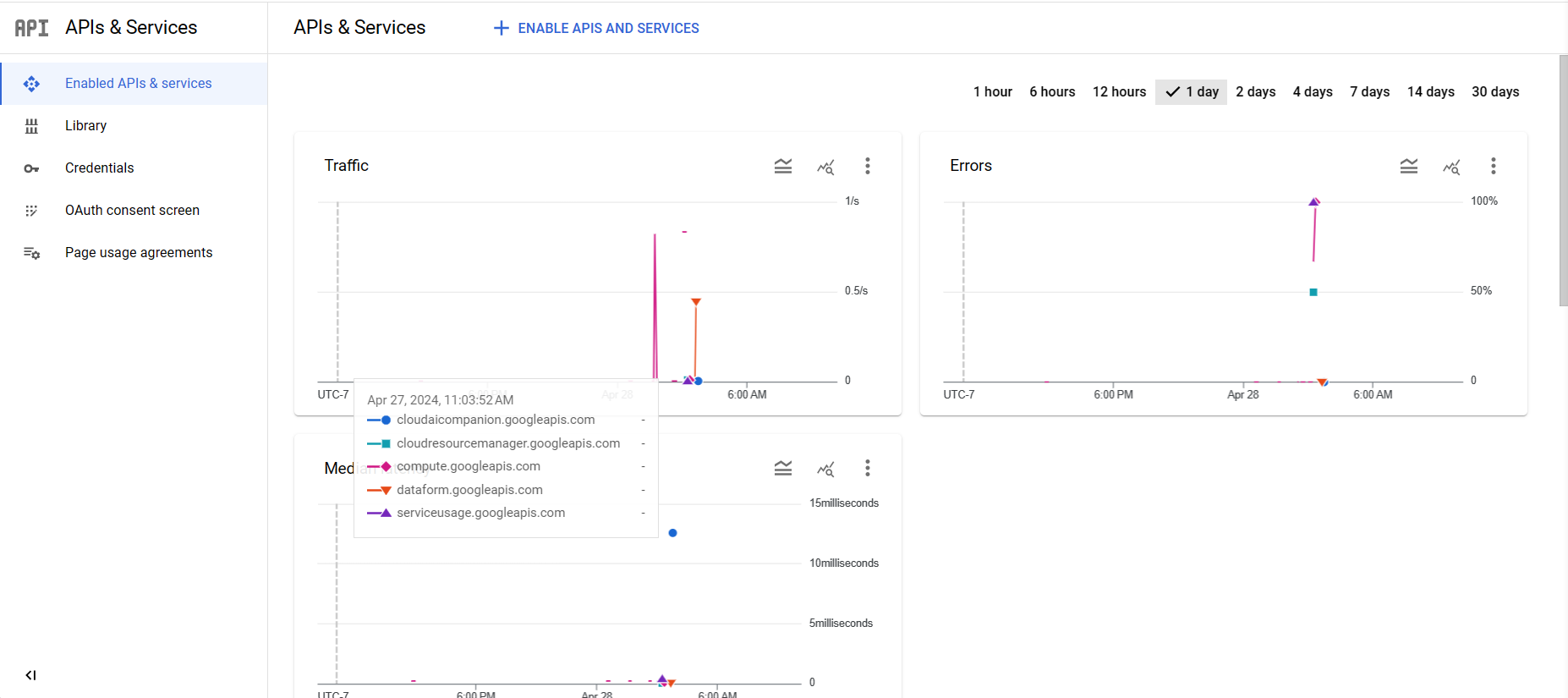This screenshot has width=1568, height=698.
Task: Click serviceusage.googleapis.com legend entry
Action: 480,513
